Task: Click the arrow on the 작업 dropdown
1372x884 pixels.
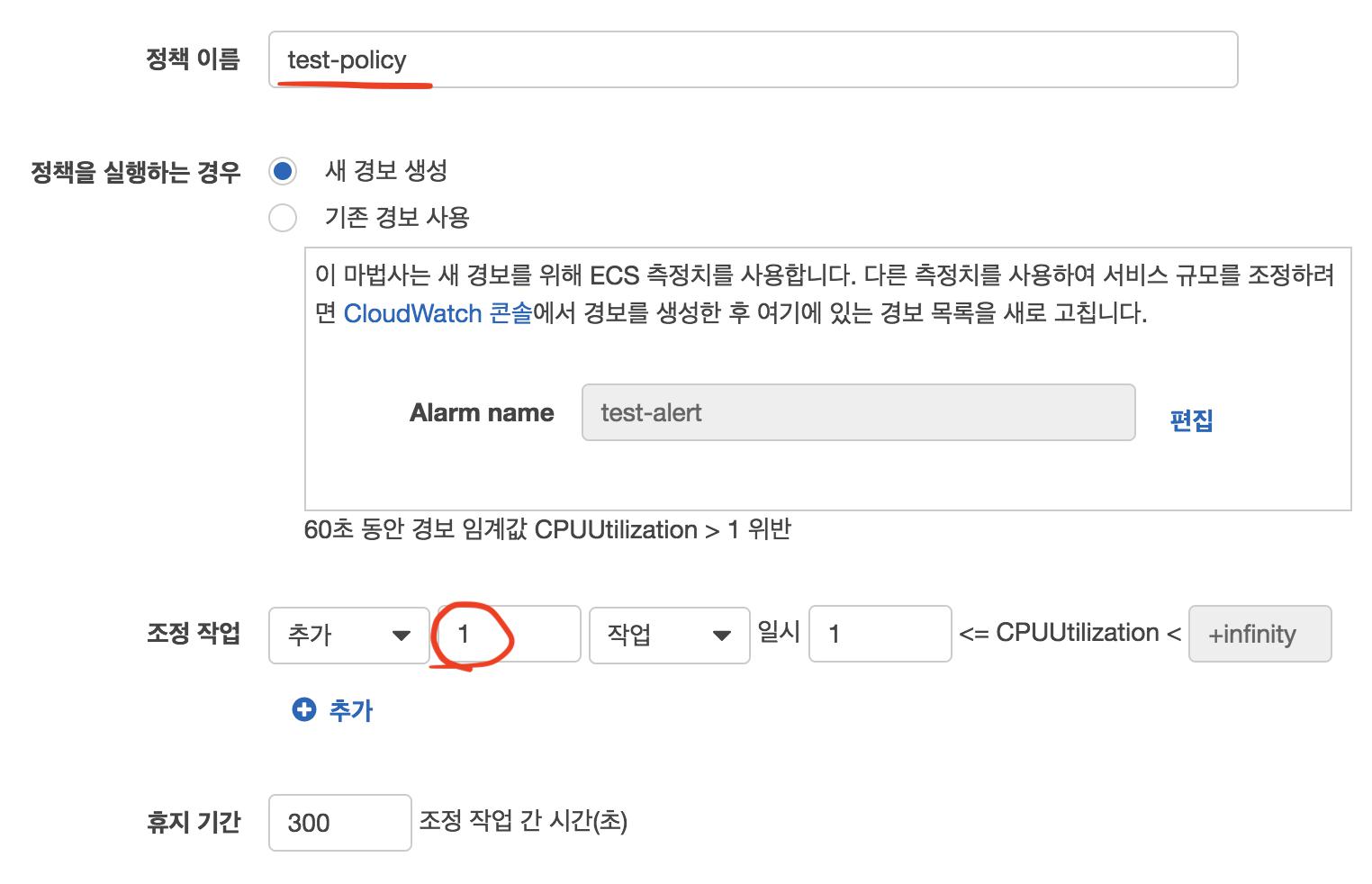Action: [x=721, y=636]
